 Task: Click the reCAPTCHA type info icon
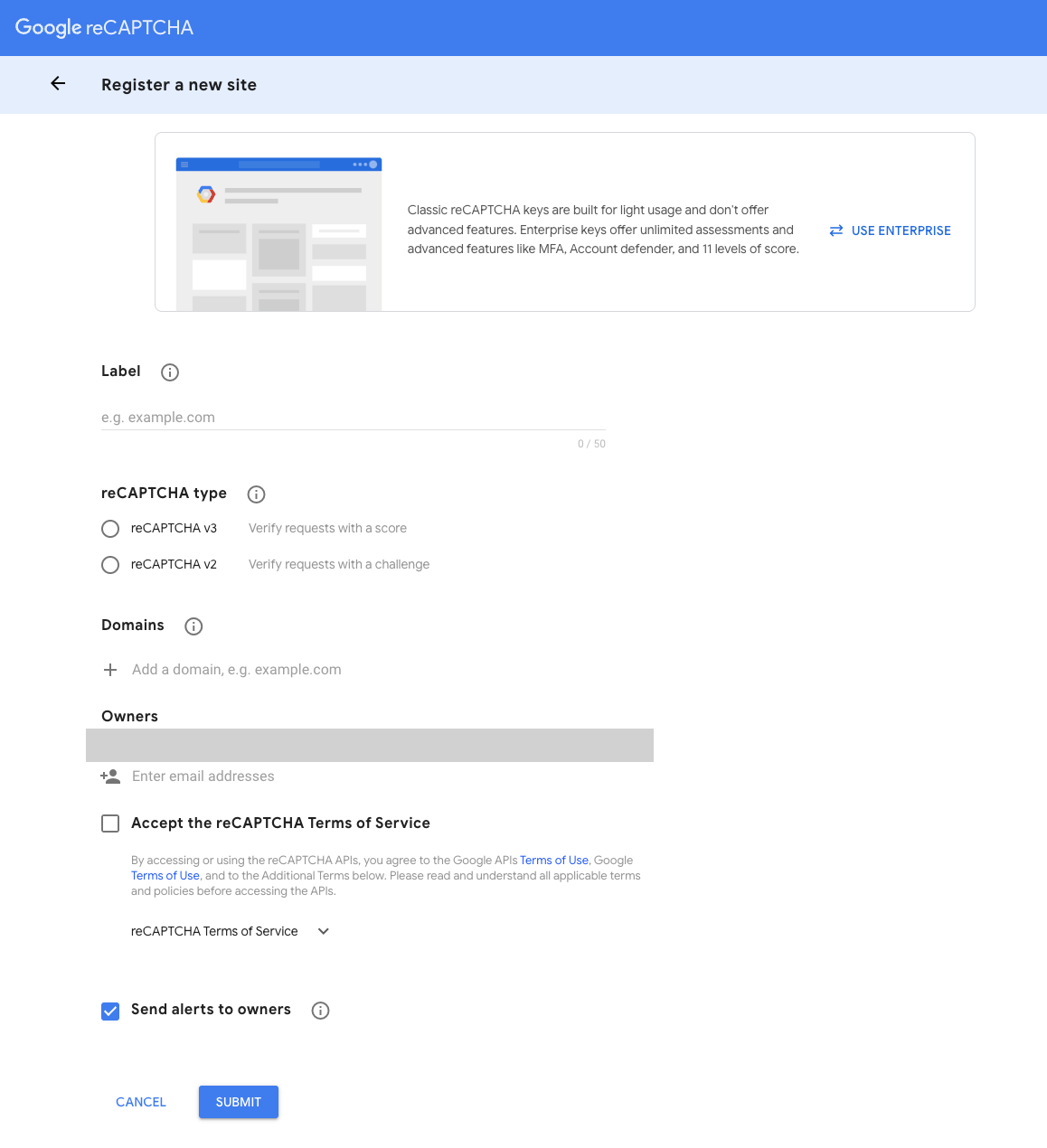click(x=256, y=494)
